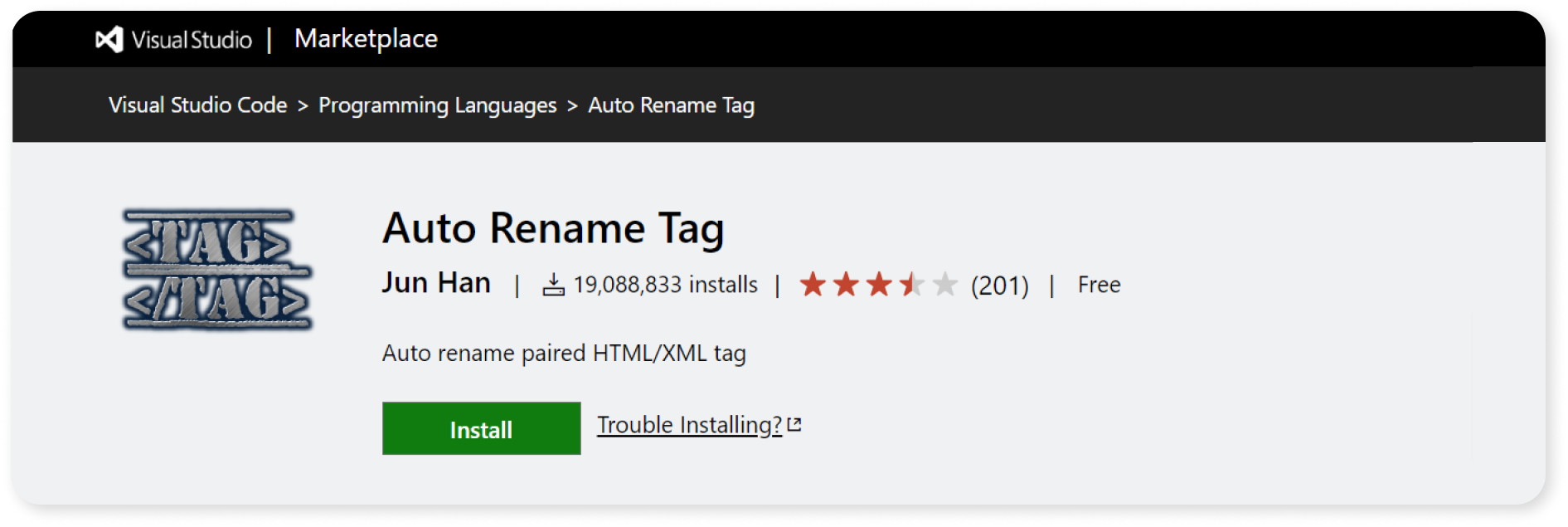
Task: Go to the Marketplace home link
Action: click(366, 39)
